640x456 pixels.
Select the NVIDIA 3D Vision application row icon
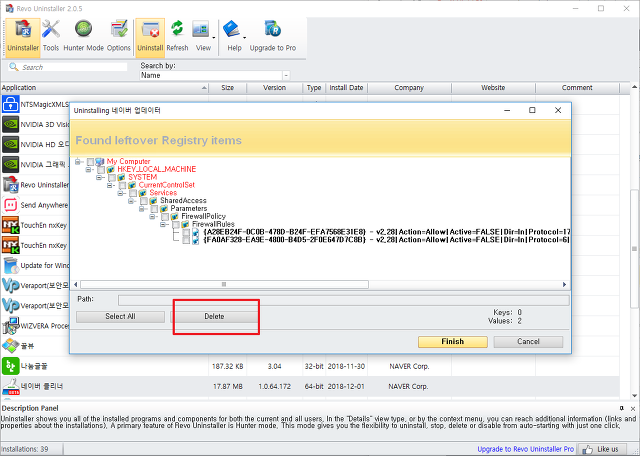(10, 125)
